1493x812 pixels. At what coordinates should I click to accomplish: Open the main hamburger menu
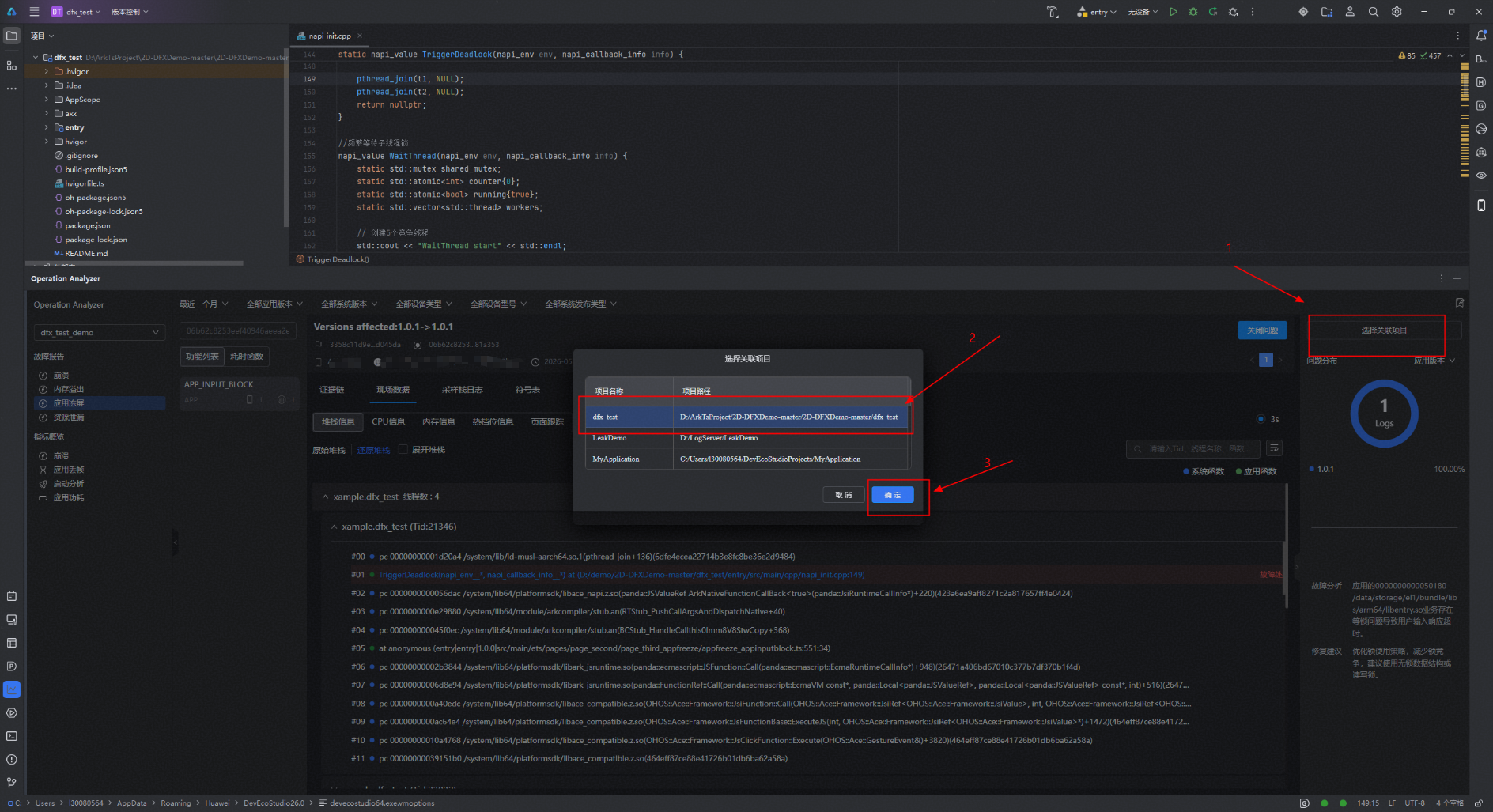tap(34, 12)
